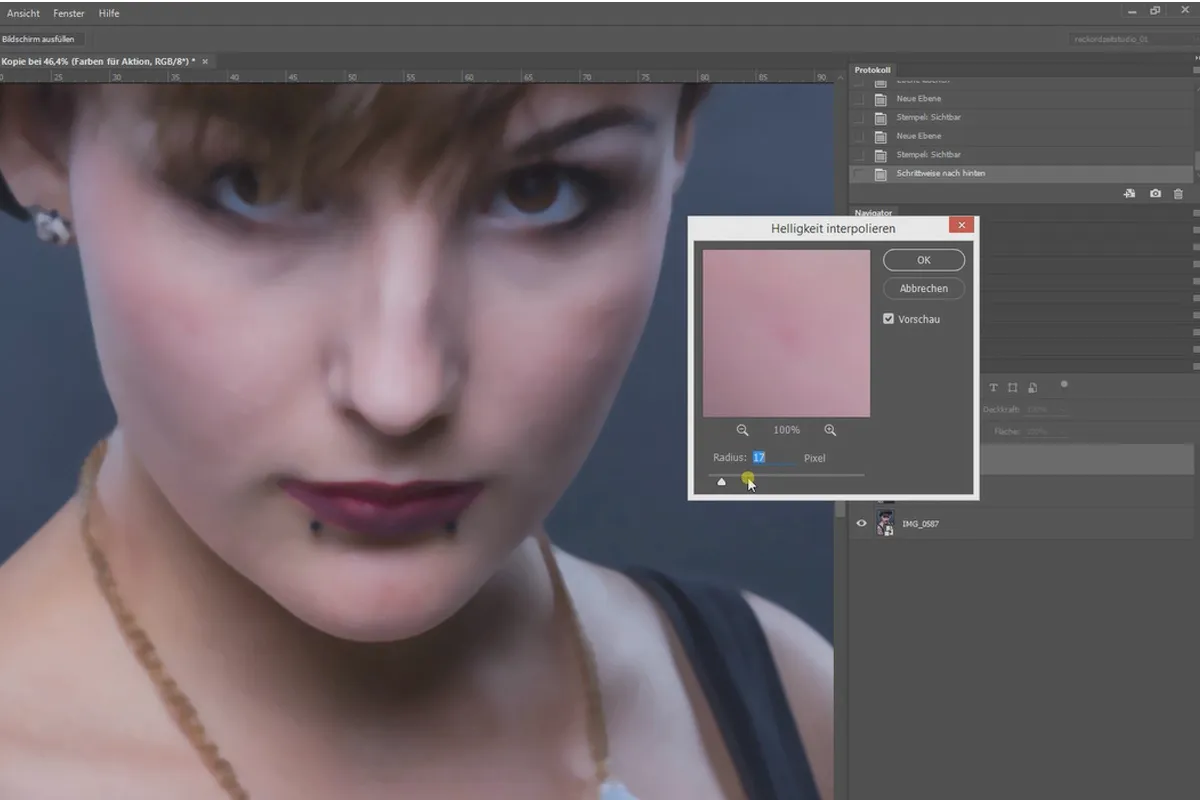Open the Hilfe menu

[x=109, y=13]
